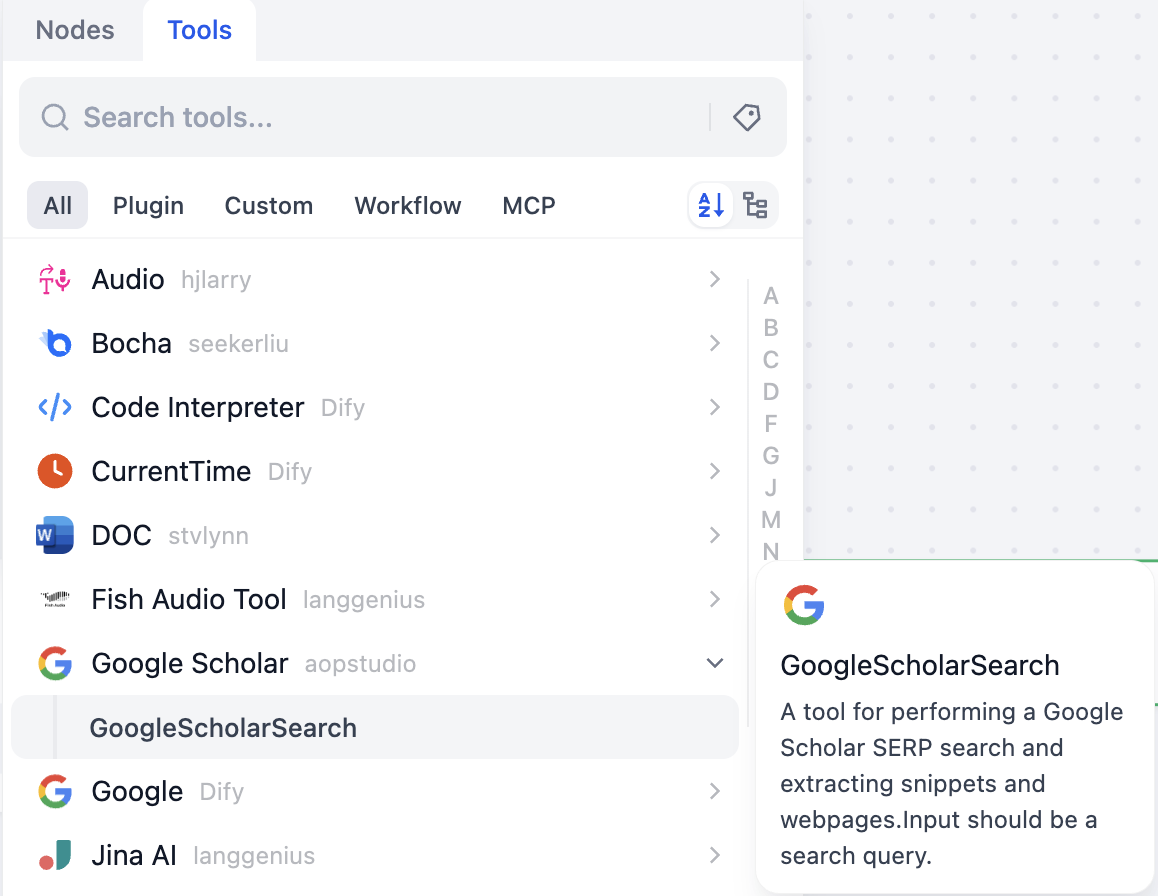Switch to the Nodes tab
Image resolution: width=1158 pixels, height=896 pixels.
(75, 30)
